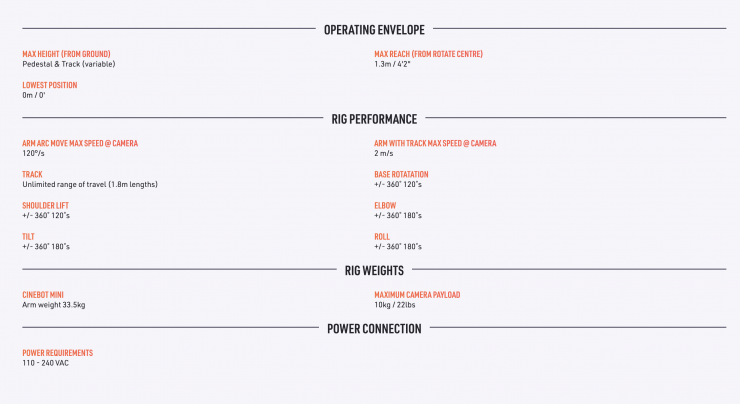Click Arm With Track Max Speed label
The width and height of the screenshot is (740, 404).
pos(435,143)
